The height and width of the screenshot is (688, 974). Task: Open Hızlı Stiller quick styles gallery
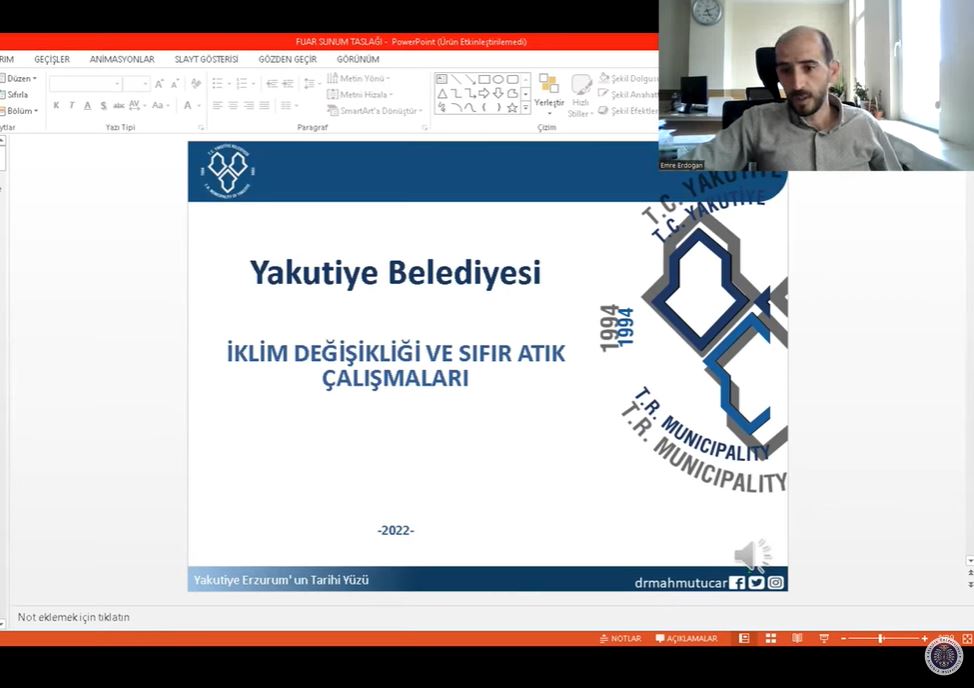tap(581, 95)
